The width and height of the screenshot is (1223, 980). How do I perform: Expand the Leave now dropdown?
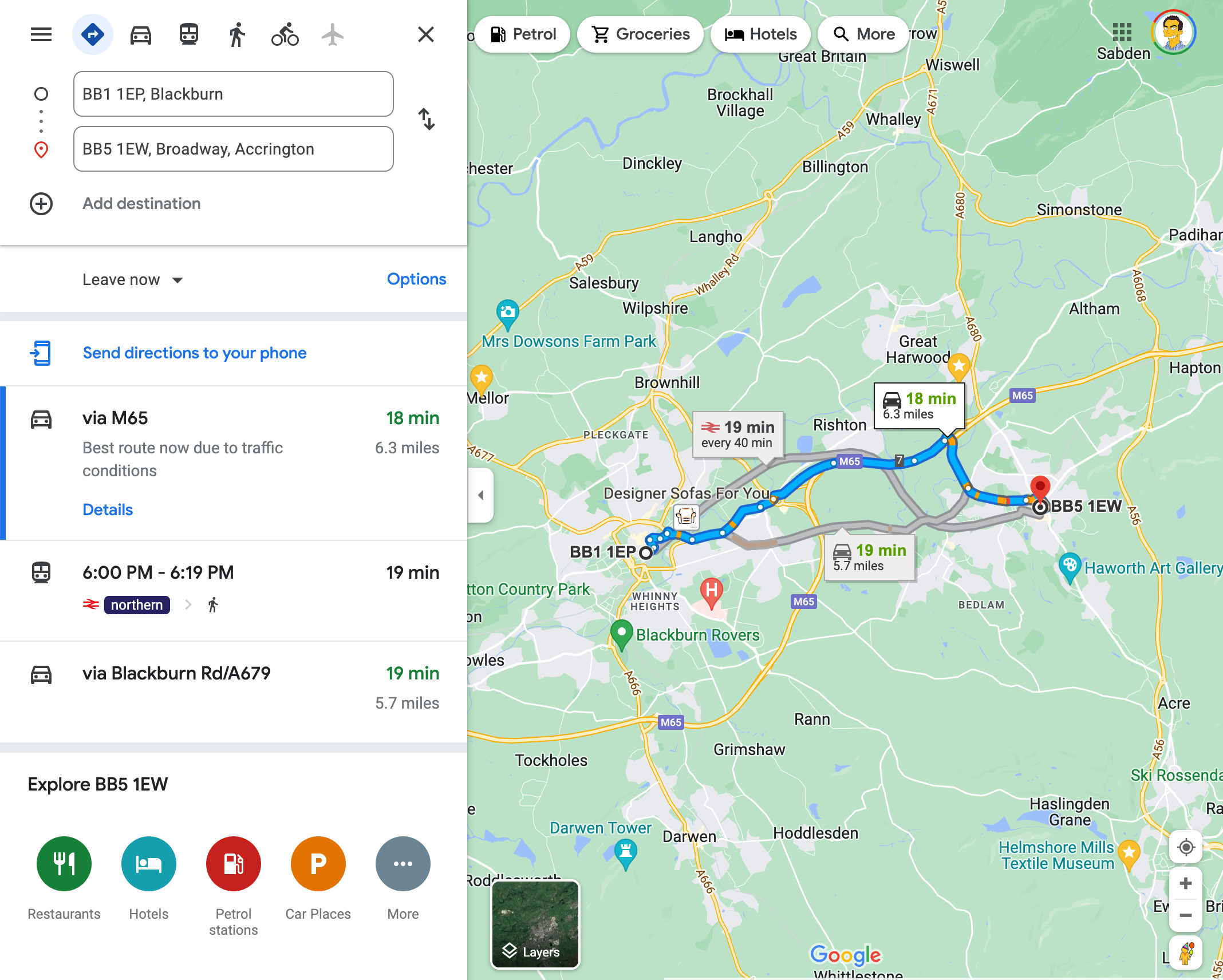pos(133,279)
